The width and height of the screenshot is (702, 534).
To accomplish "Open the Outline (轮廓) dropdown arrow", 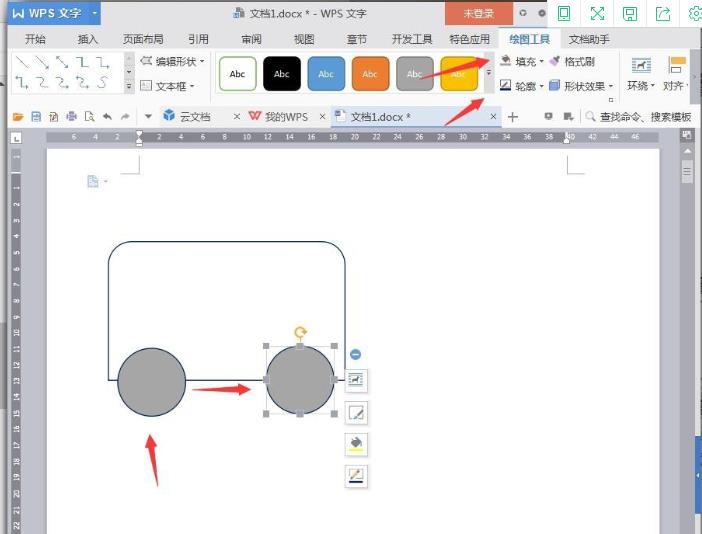I will [542, 85].
